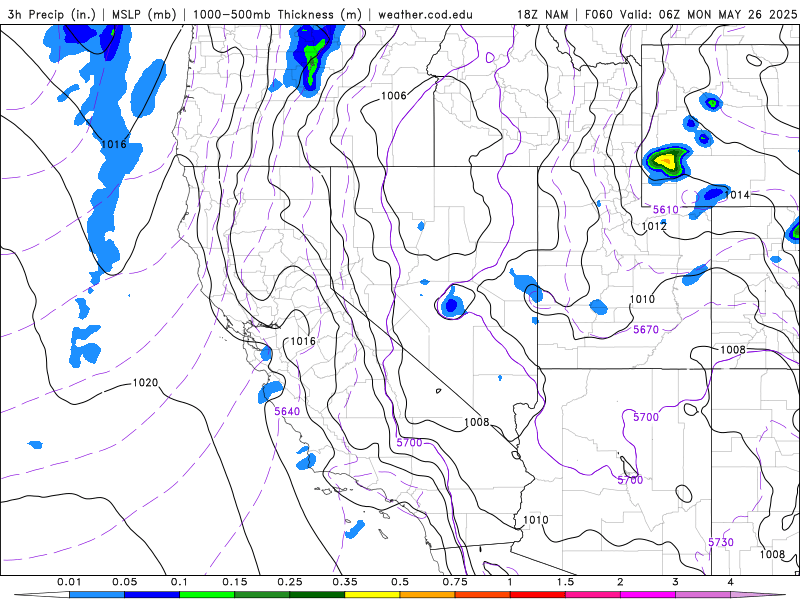Click the 1020 isobar label over the ocean
This screenshot has width=800, height=600.
[x=145, y=383]
